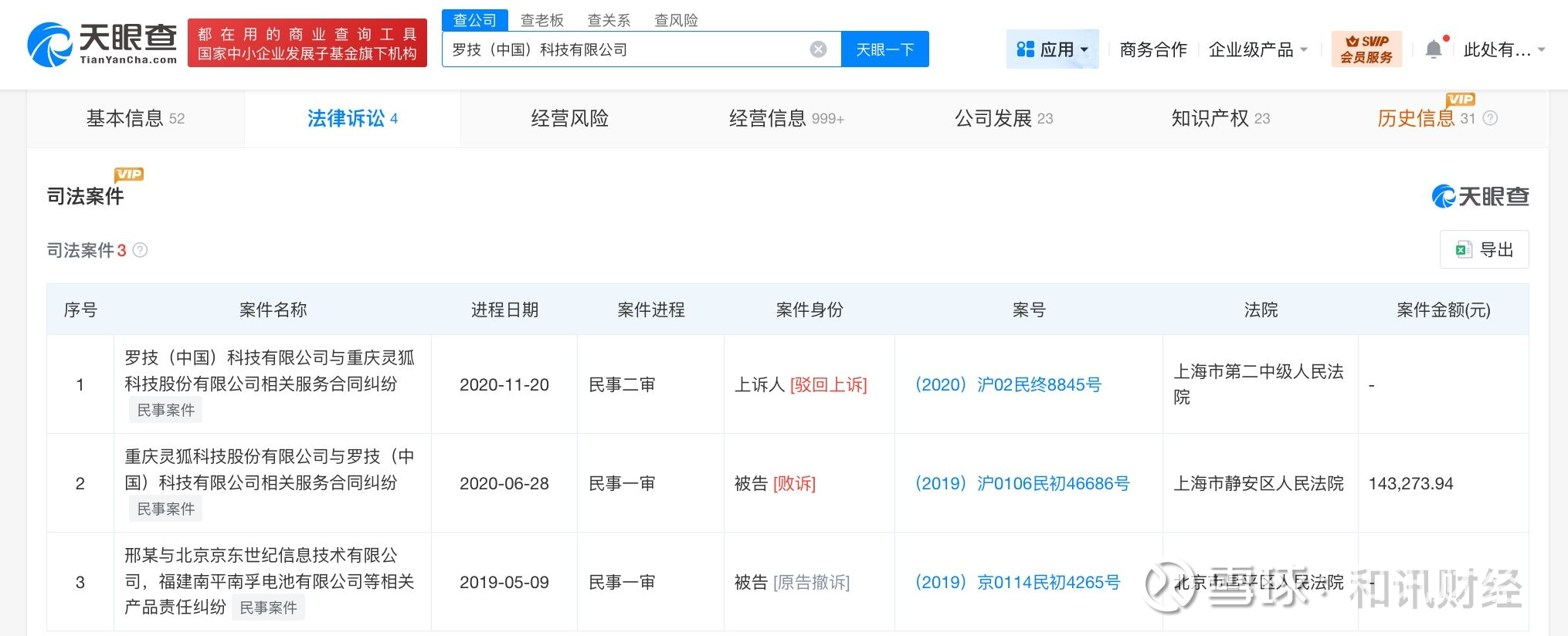Open the 基本信息 tab
Image resolution: width=1568 pixels, height=636 pixels.
click(135, 118)
